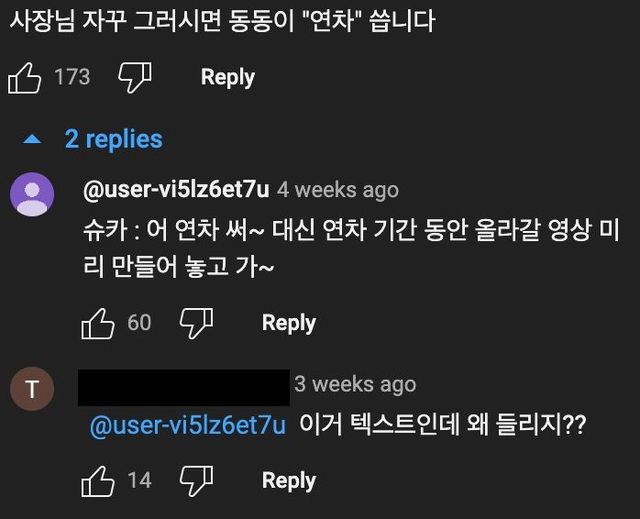Image resolution: width=640 pixels, height=519 pixels.
Task: Dislike the reply starting with 슈카
Action: 196,322
